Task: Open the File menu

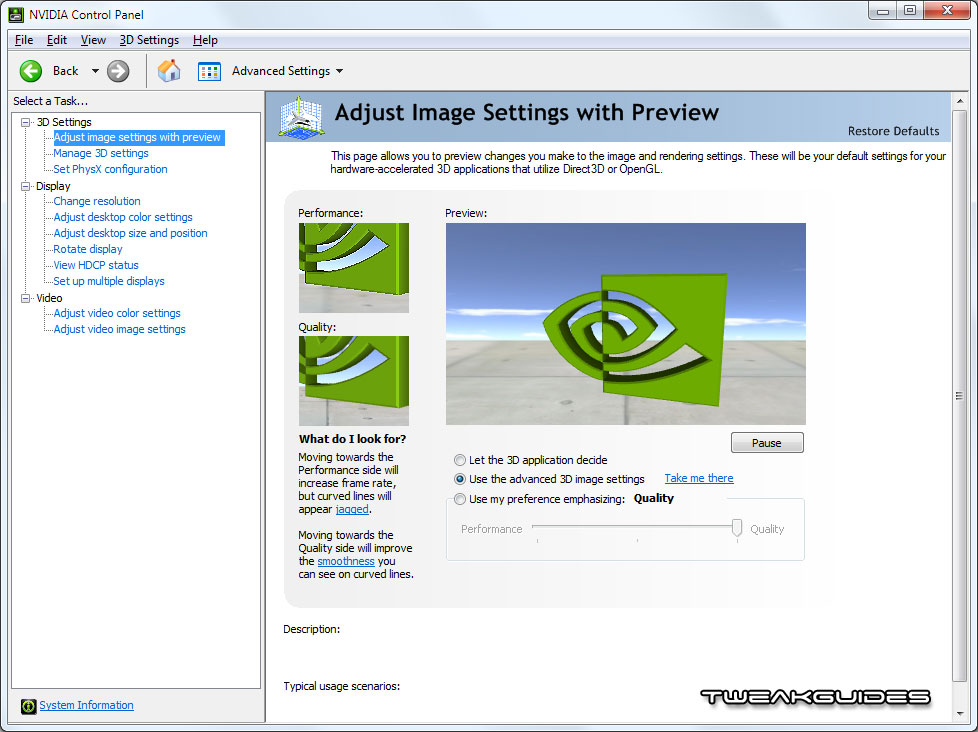Action: point(24,40)
